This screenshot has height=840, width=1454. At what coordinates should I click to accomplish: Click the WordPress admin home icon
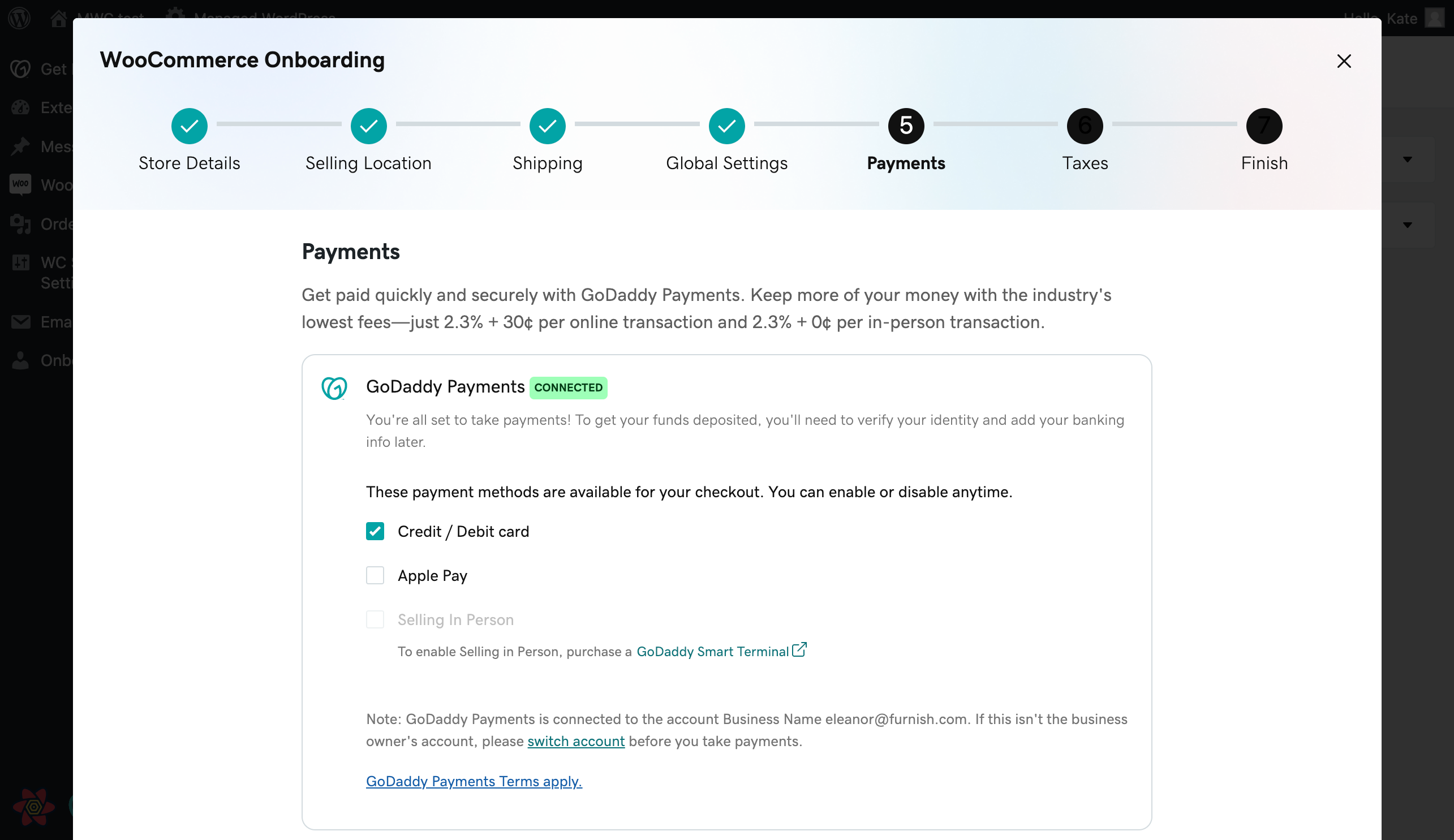click(57, 17)
